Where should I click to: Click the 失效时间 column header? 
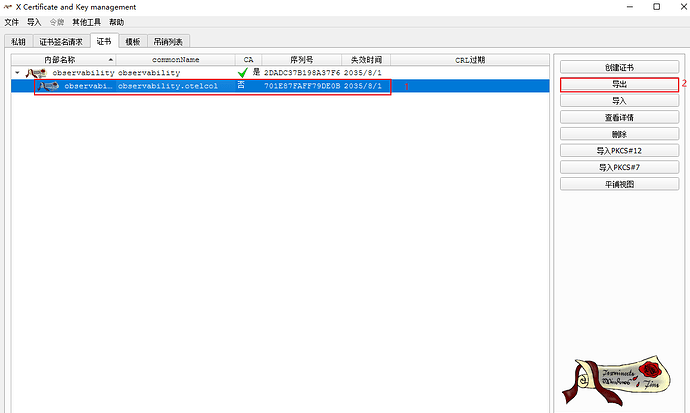[x=365, y=60]
